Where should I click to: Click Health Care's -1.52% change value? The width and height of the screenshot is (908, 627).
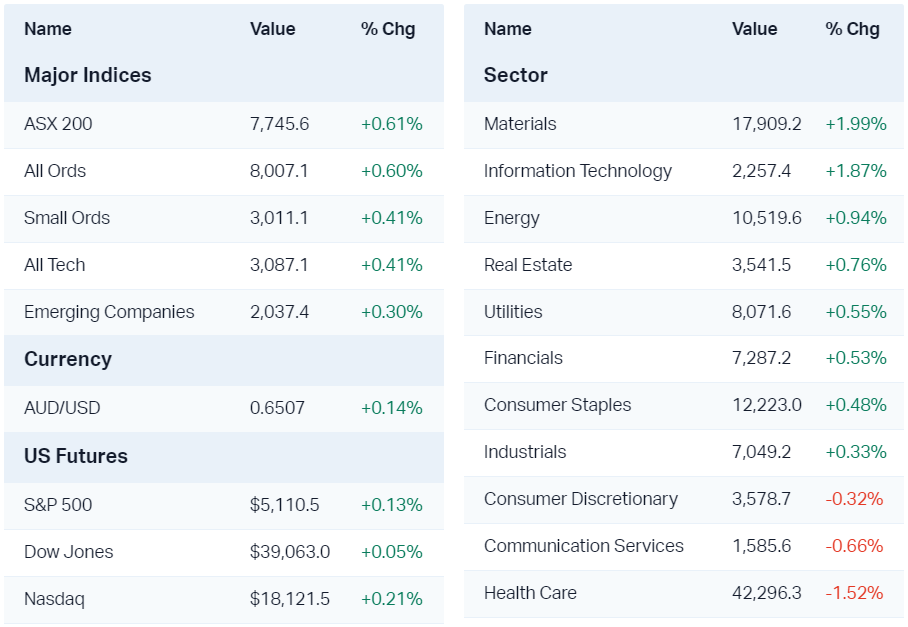[855, 593]
